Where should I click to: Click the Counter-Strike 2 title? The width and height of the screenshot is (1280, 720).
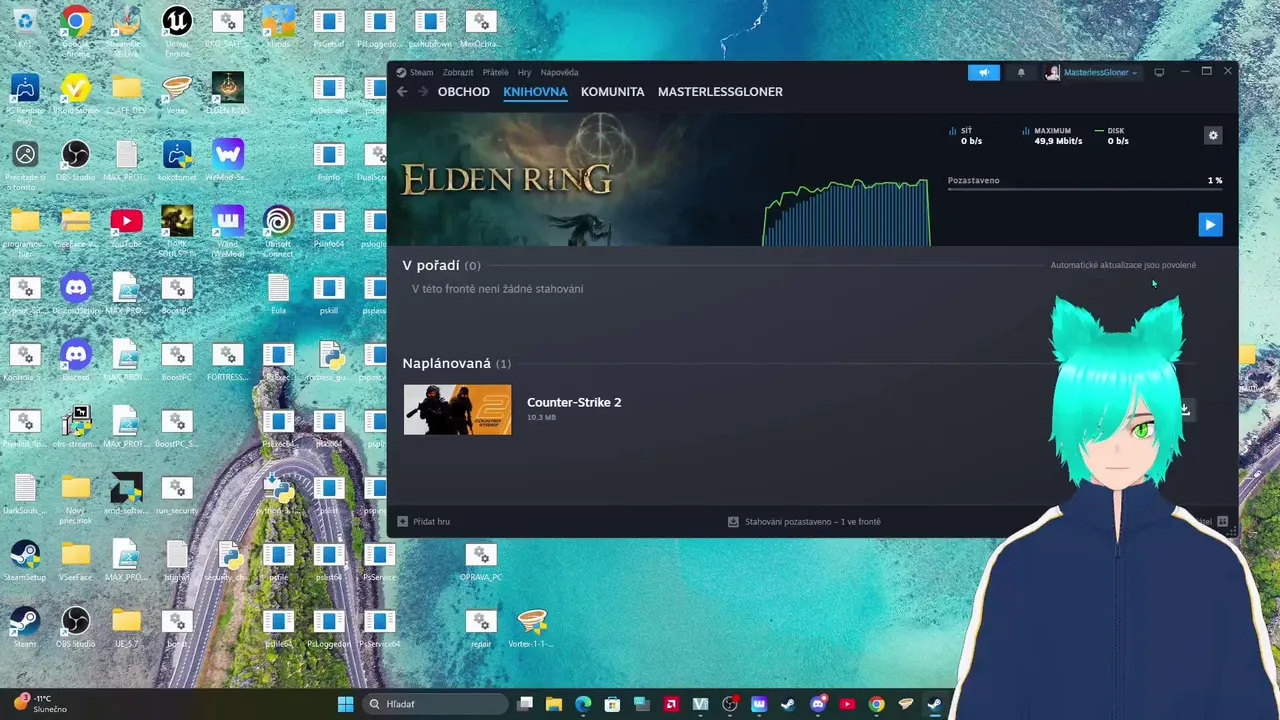[x=574, y=402]
